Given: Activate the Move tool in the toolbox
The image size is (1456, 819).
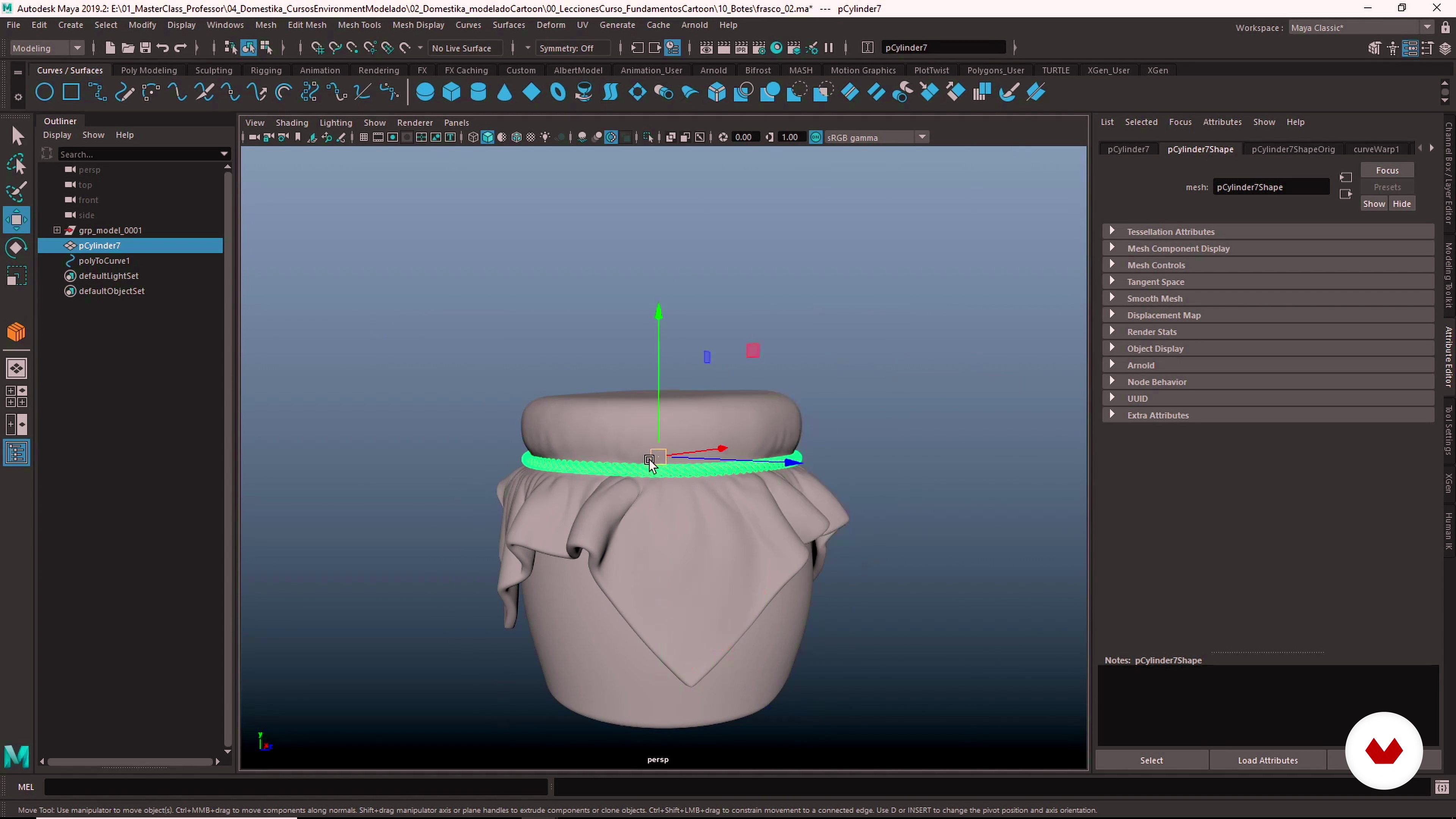Looking at the screenshot, I should 16,220.
